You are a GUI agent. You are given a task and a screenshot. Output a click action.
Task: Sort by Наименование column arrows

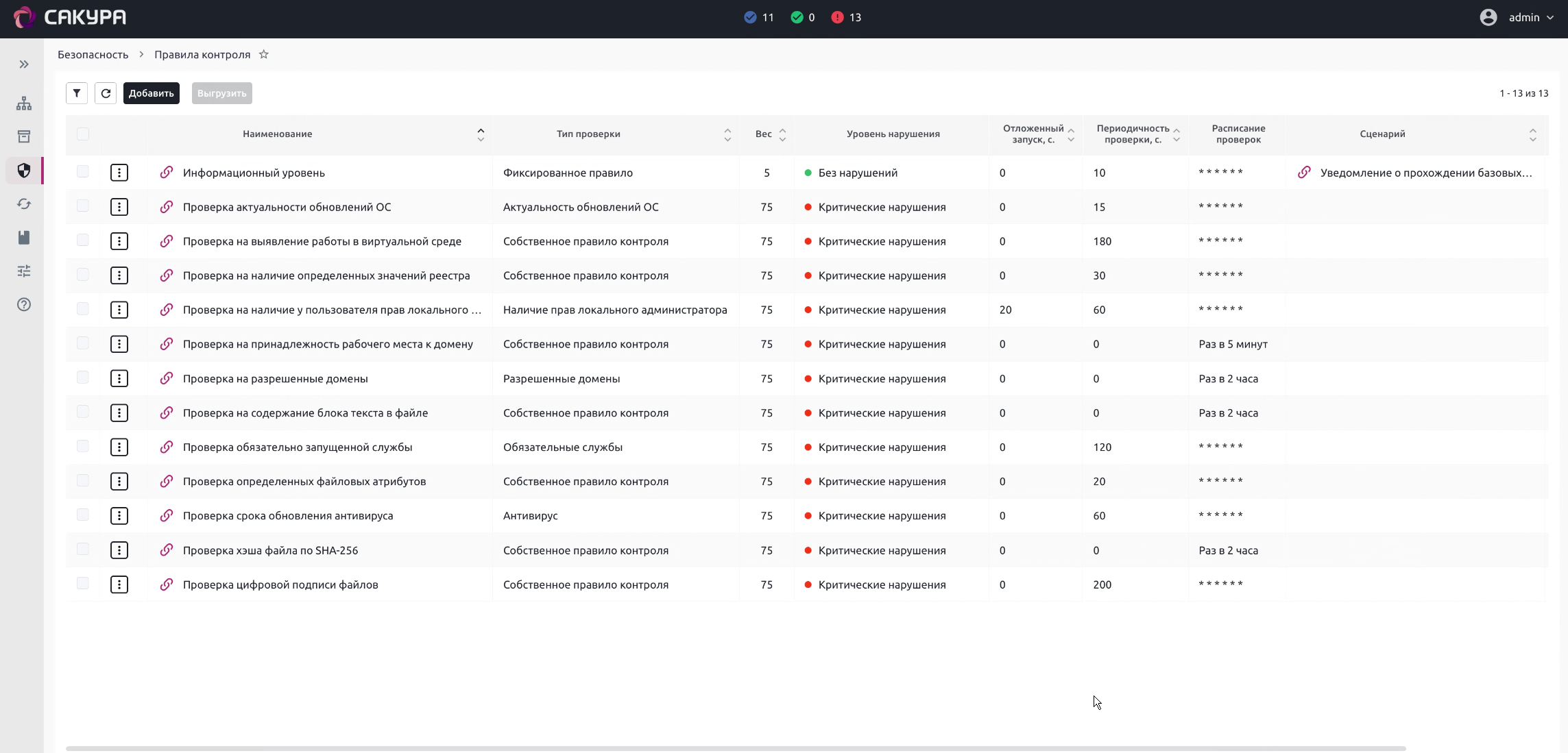pos(481,134)
